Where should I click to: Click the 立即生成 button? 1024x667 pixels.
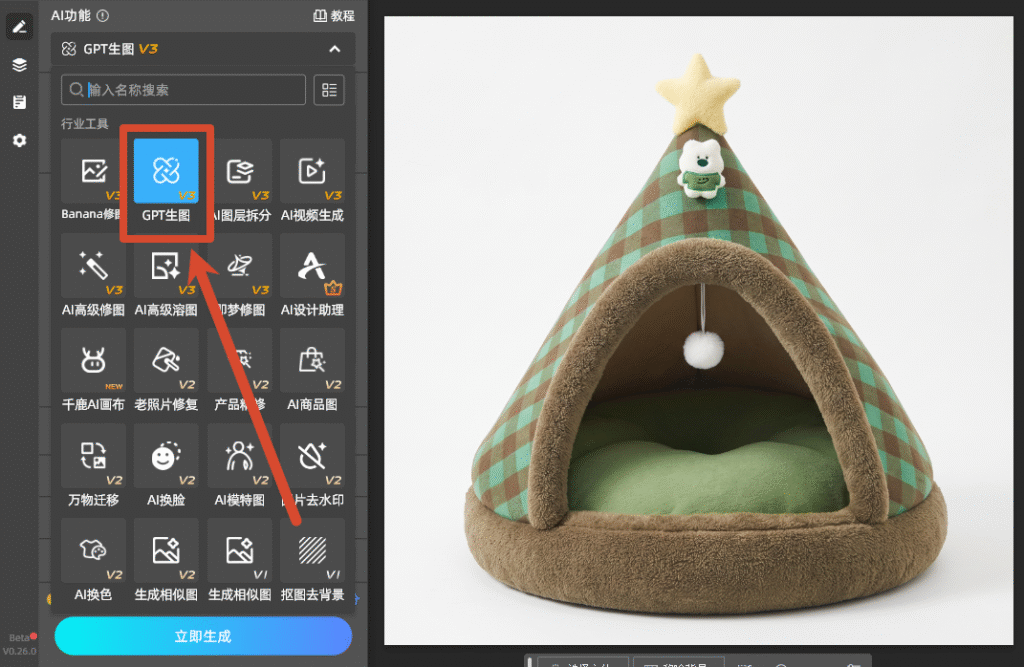pyautogui.click(x=203, y=636)
